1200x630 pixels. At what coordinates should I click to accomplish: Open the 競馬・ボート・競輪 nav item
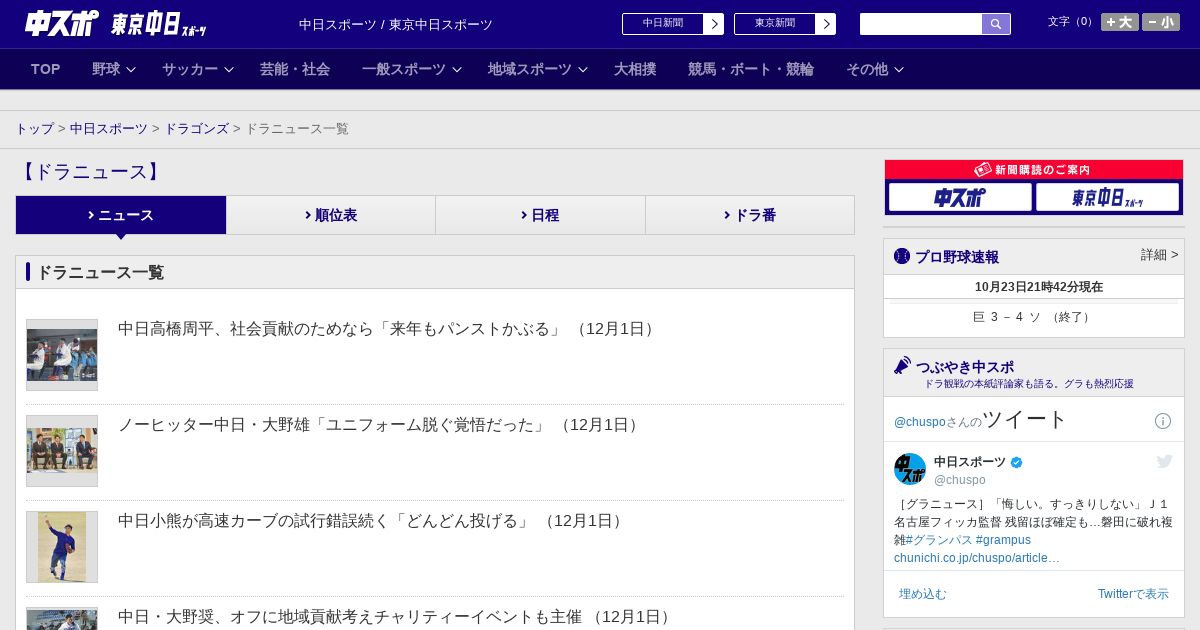coord(751,69)
